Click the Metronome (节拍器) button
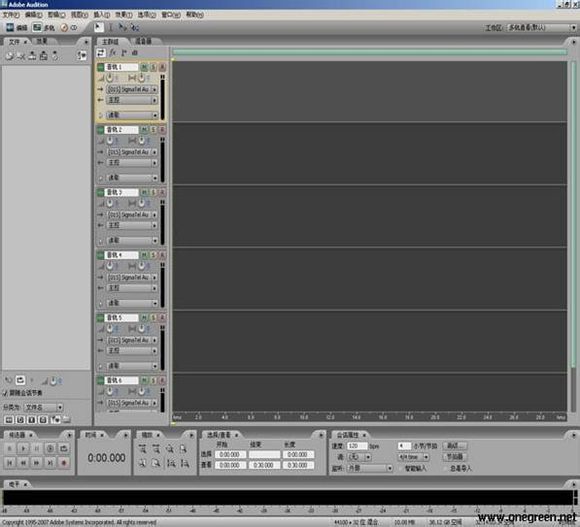Viewport: 580px width, 527px height. [455, 457]
